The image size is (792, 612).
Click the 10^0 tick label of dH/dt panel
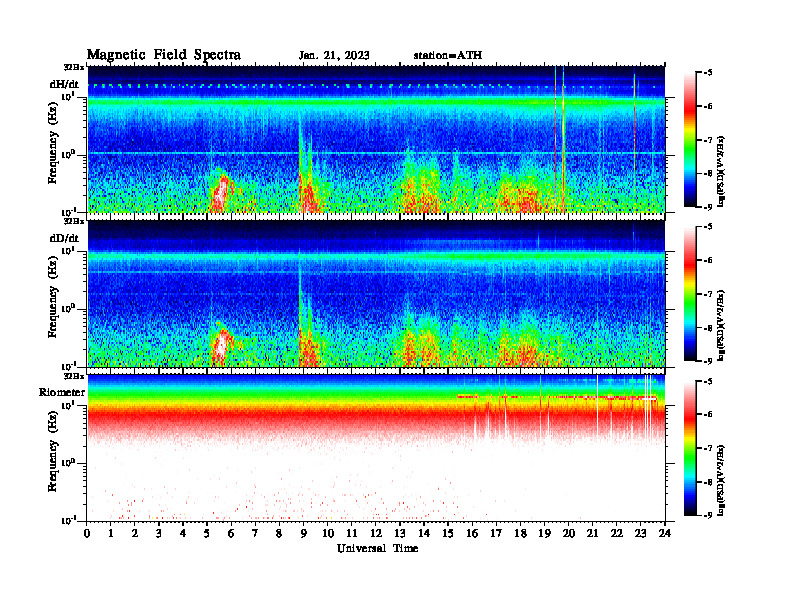tap(68, 154)
